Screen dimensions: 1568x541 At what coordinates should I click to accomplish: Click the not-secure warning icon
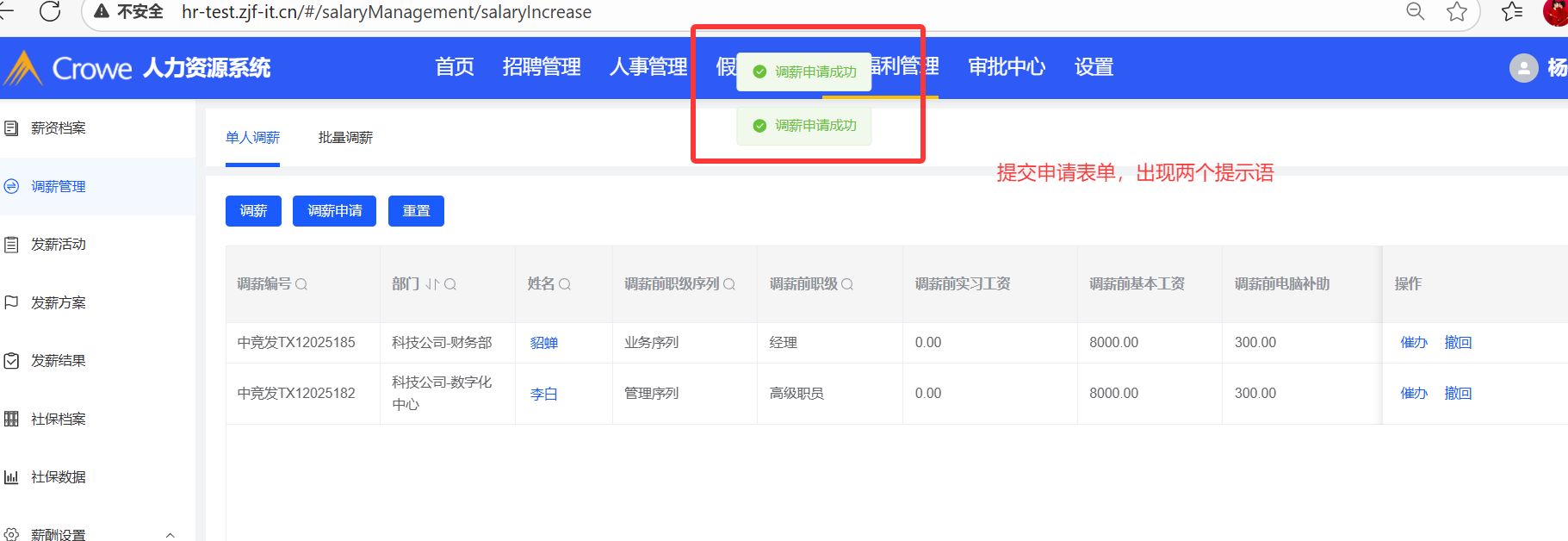(x=102, y=11)
